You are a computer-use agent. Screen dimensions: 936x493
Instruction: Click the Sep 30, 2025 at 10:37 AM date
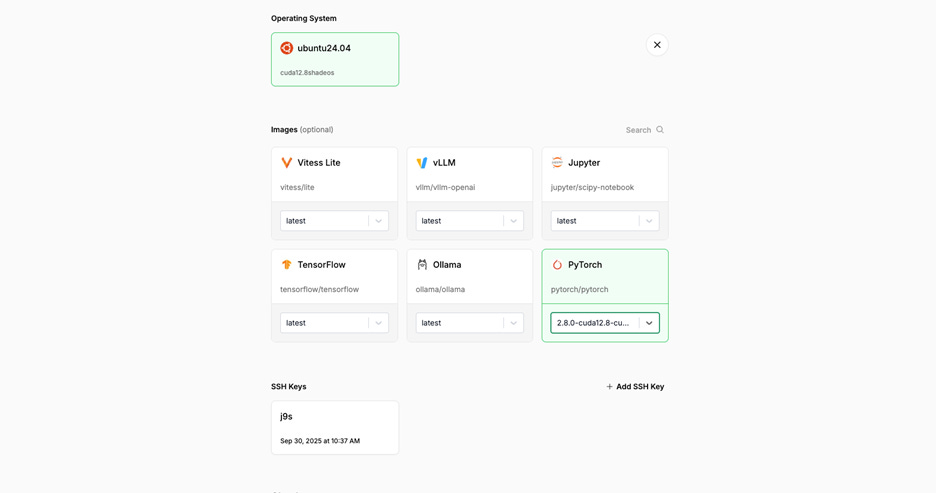(320, 441)
